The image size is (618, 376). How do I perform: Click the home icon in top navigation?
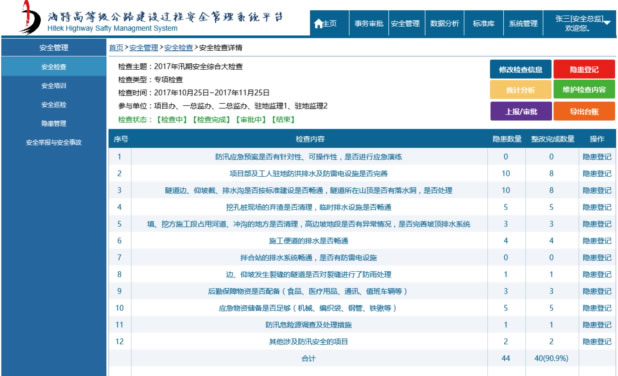pos(318,24)
